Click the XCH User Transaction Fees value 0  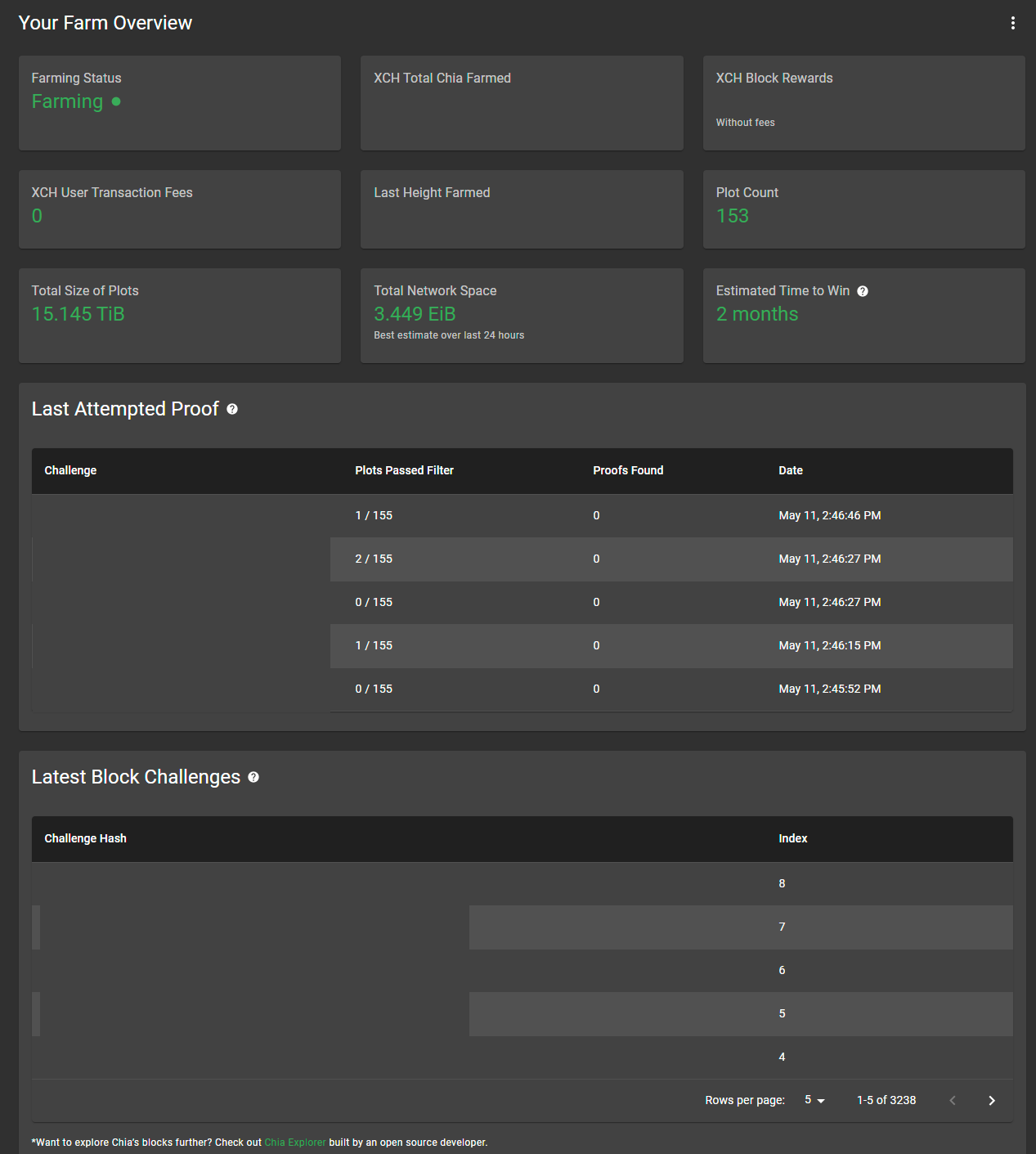pyautogui.click(x=37, y=216)
